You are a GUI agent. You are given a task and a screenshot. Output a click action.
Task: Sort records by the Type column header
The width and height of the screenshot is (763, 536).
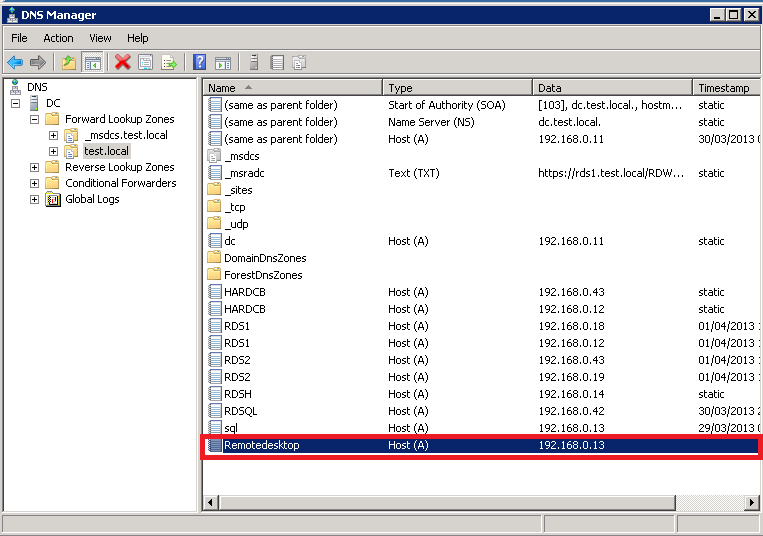[456, 88]
